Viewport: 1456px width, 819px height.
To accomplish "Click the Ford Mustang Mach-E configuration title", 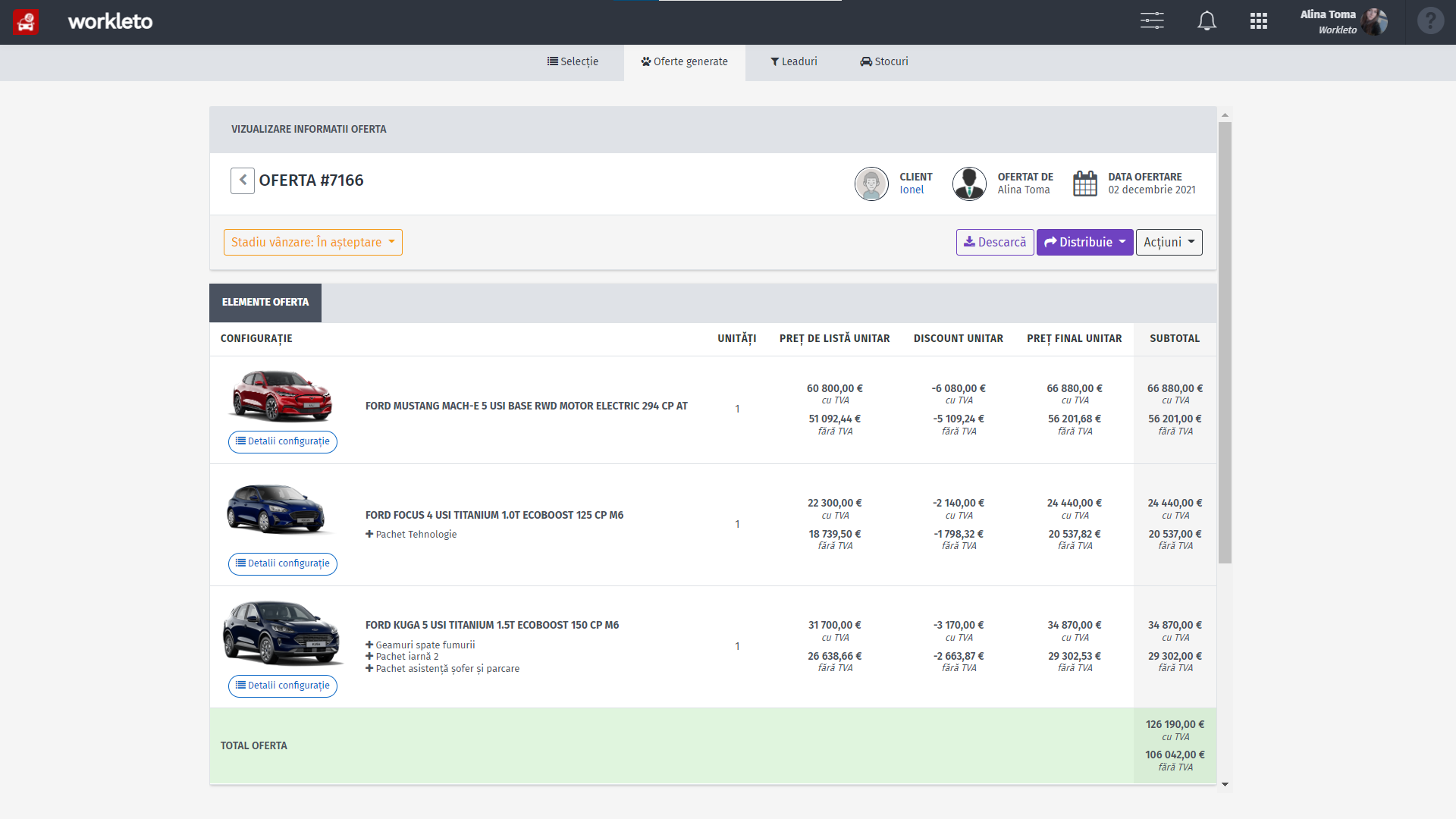I will [x=526, y=406].
